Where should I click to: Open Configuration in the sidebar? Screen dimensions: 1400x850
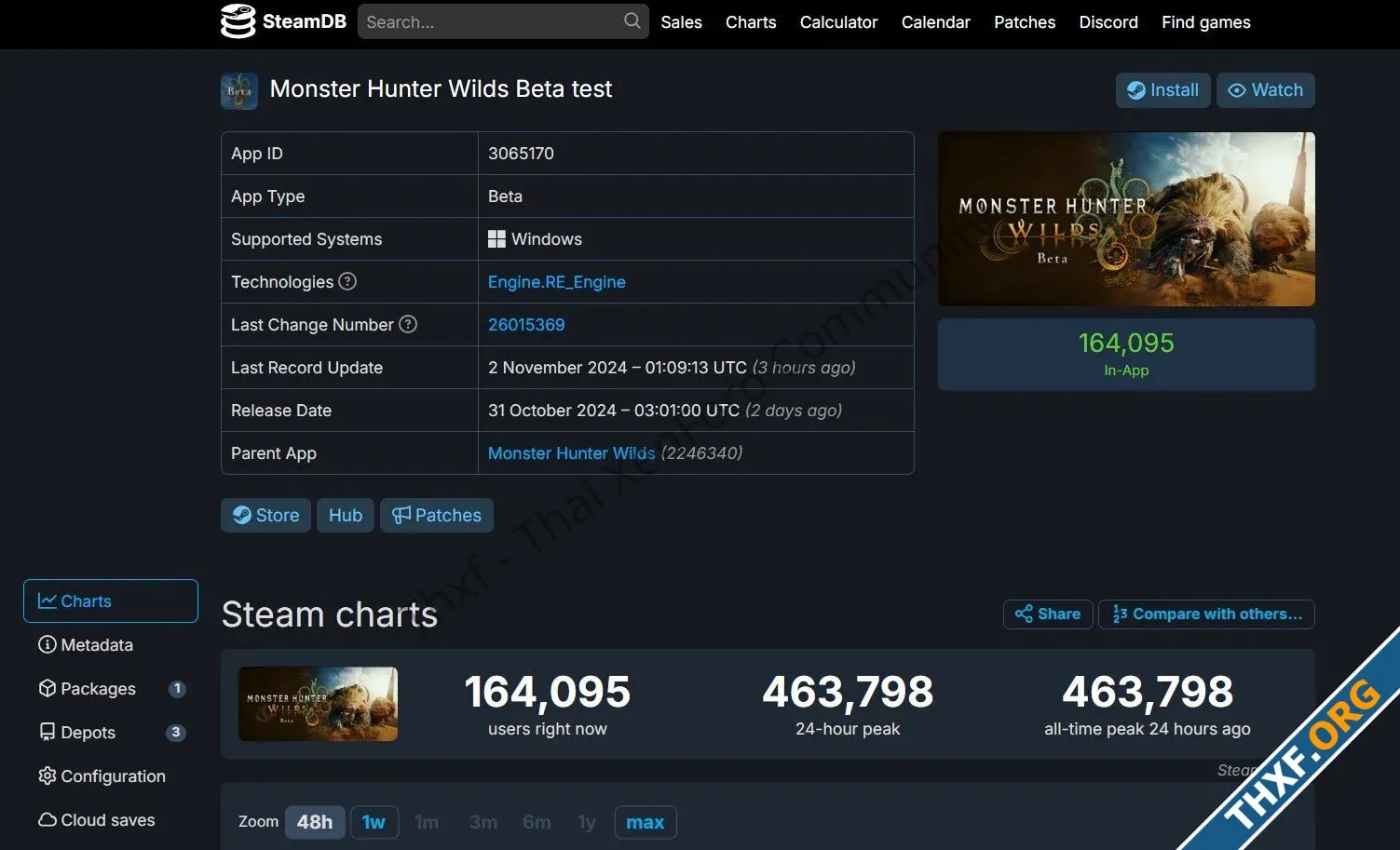click(x=111, y=776)
